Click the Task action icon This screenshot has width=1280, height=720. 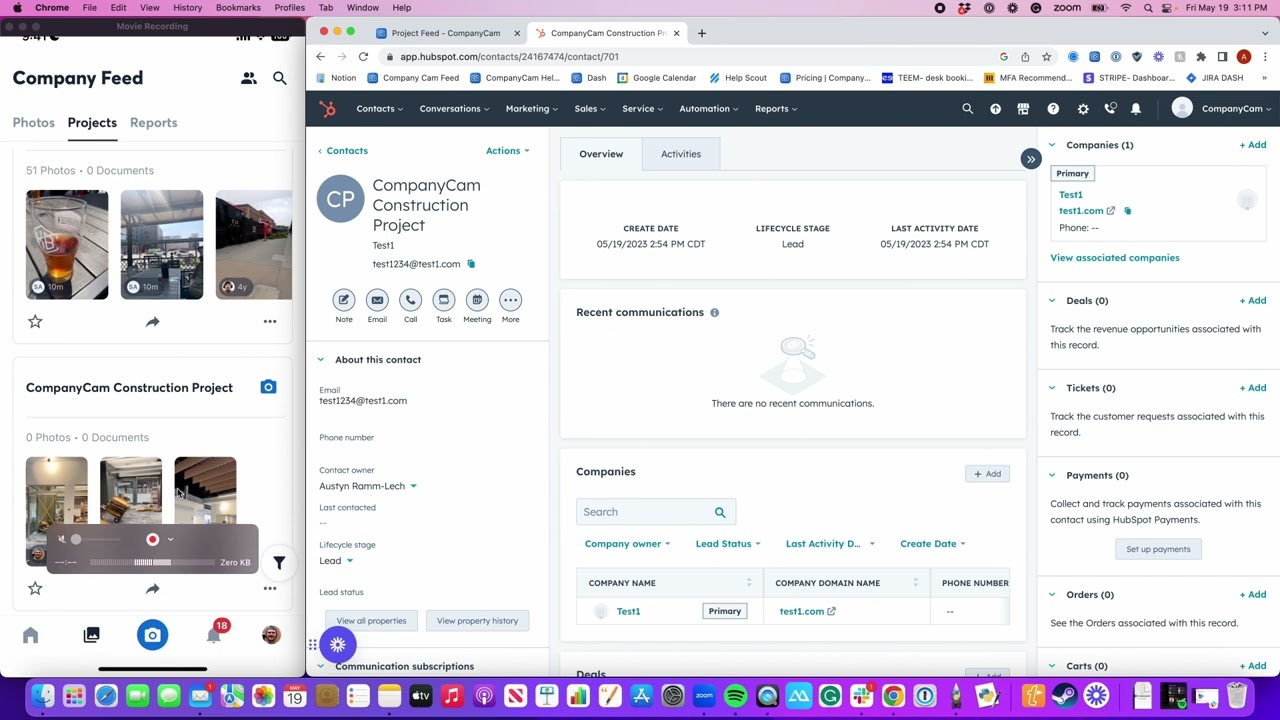[444, 300]
